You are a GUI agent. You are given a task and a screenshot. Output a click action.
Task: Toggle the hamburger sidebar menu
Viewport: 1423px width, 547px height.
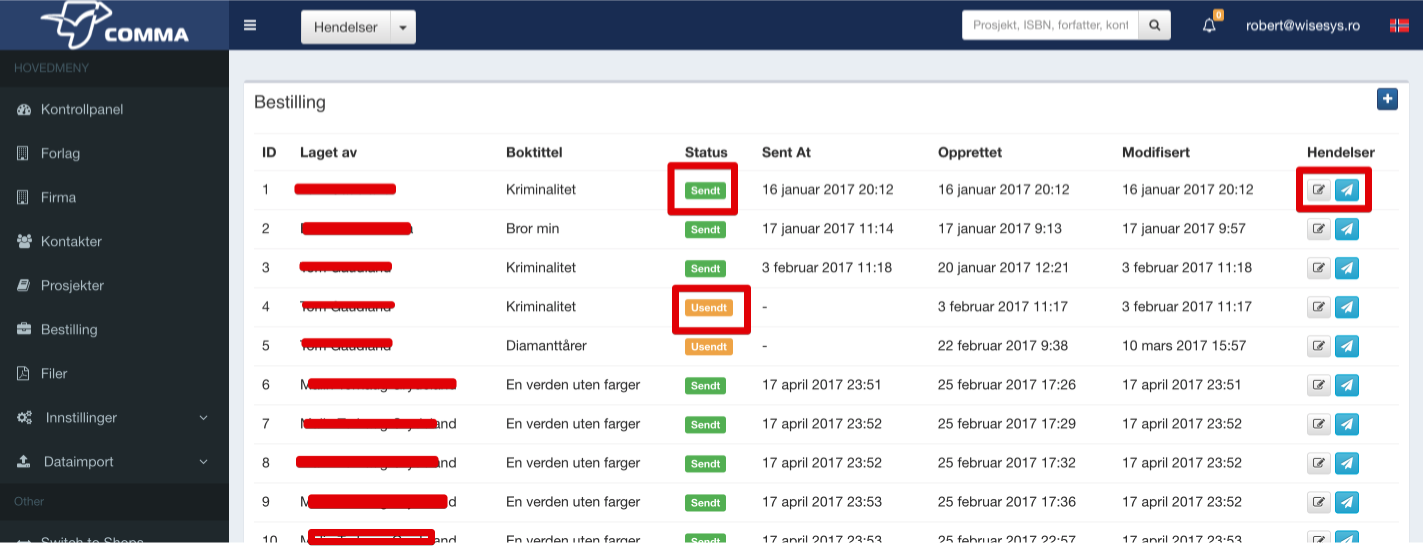pyautogui.click(x=250, y=26)
